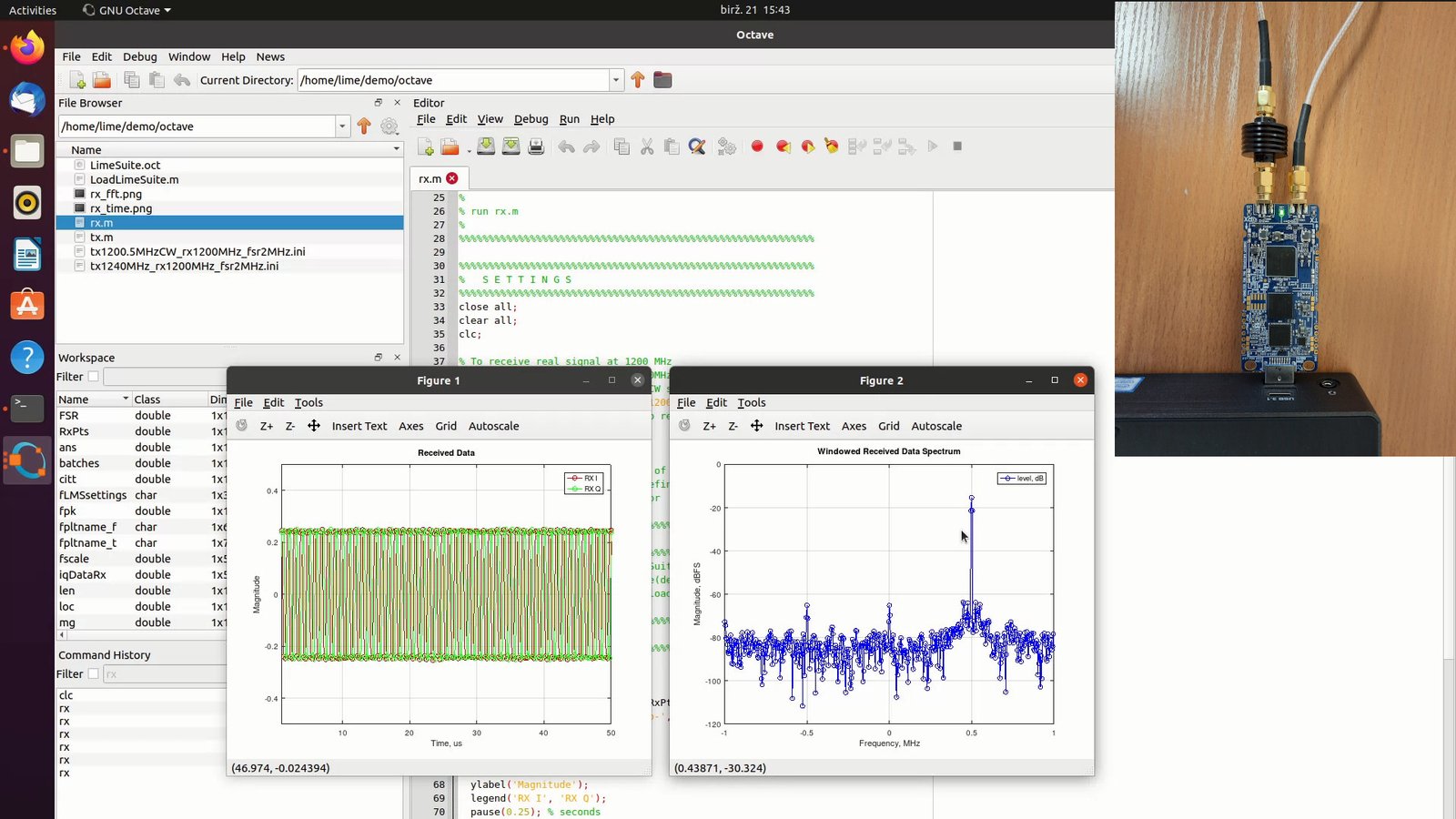Open the Window menu in Octave menubar

click(189, 56)
